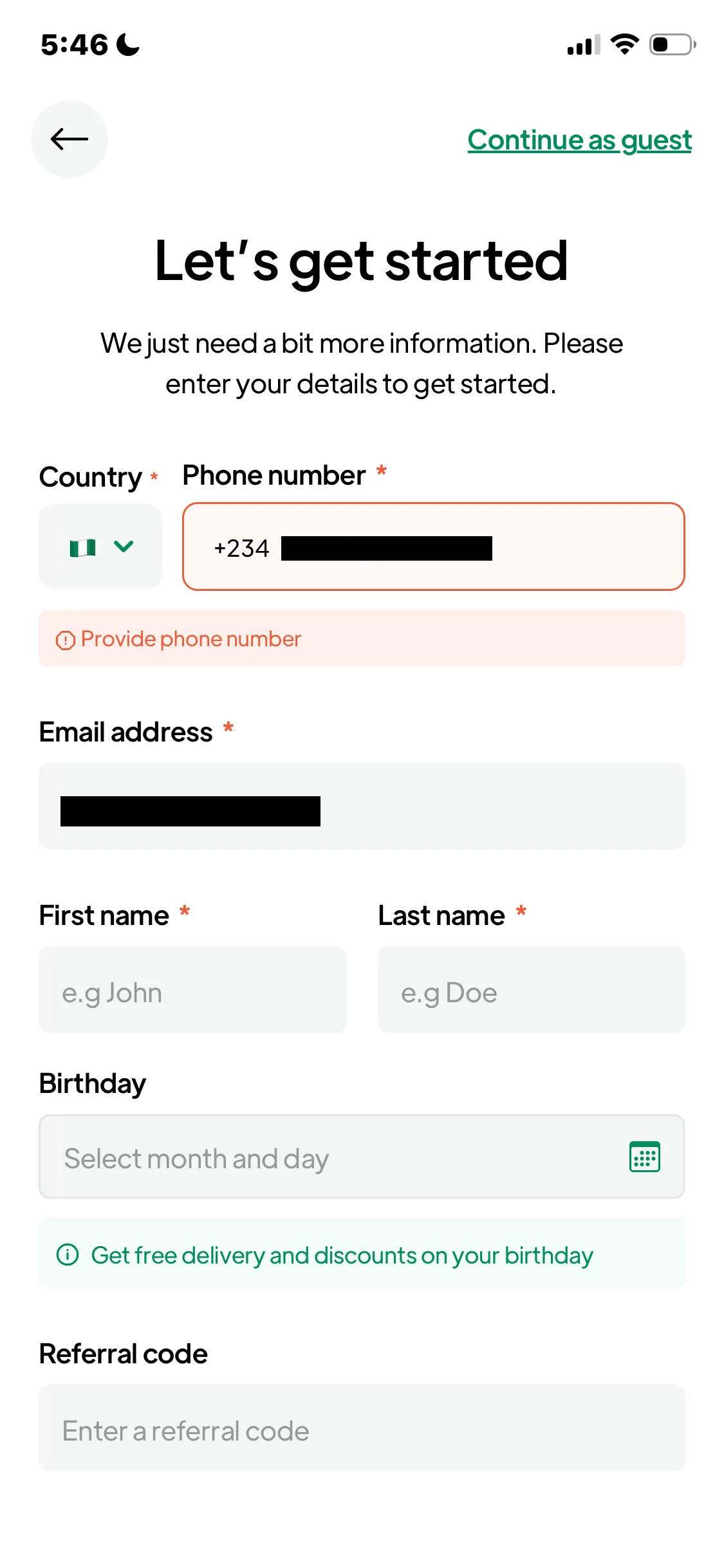The width and height of the screenshot is (724, 1568).
Task: Tap the Do Not Disturb moon icon
Action: [127, 44]
